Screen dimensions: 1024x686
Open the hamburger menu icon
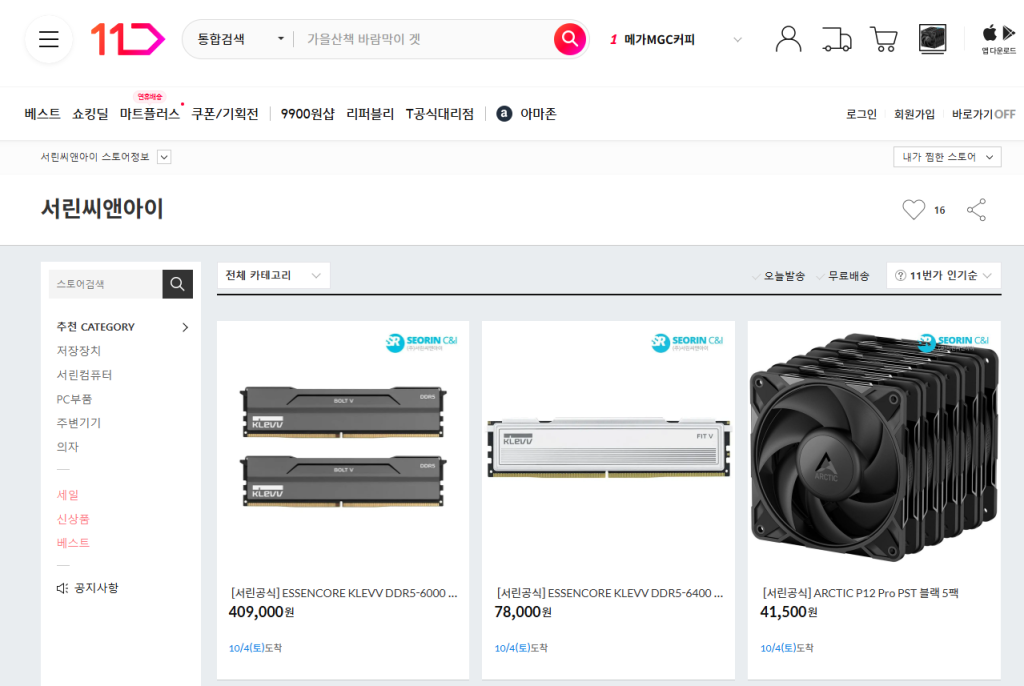(49, 40)
